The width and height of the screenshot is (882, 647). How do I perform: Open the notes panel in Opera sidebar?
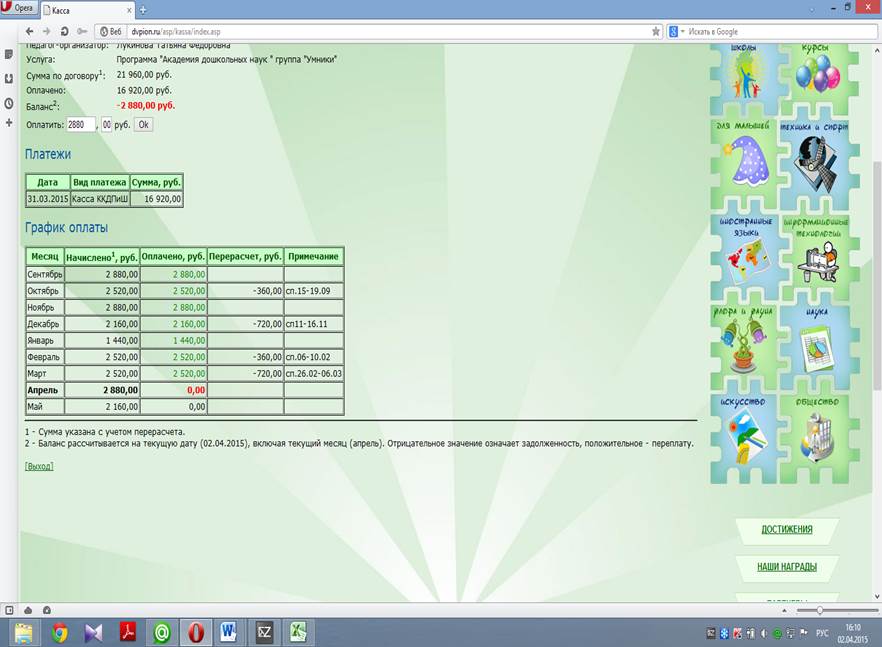[8, 55]
